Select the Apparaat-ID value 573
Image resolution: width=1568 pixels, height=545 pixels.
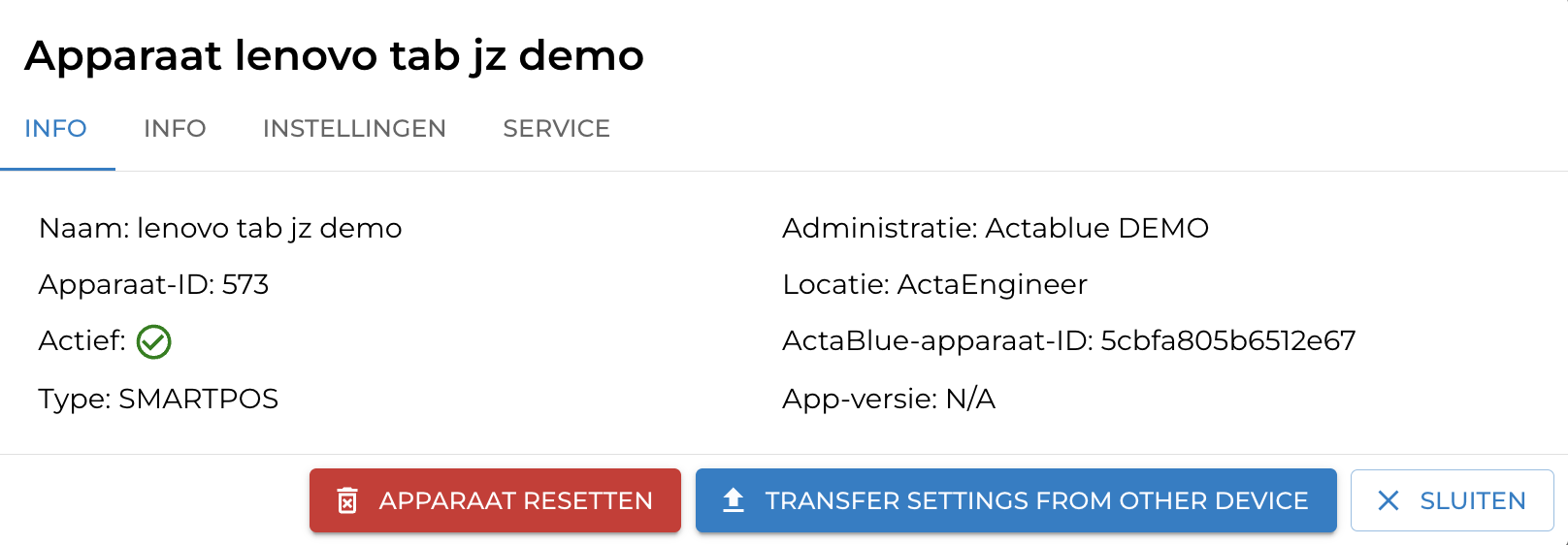[245, 284]
